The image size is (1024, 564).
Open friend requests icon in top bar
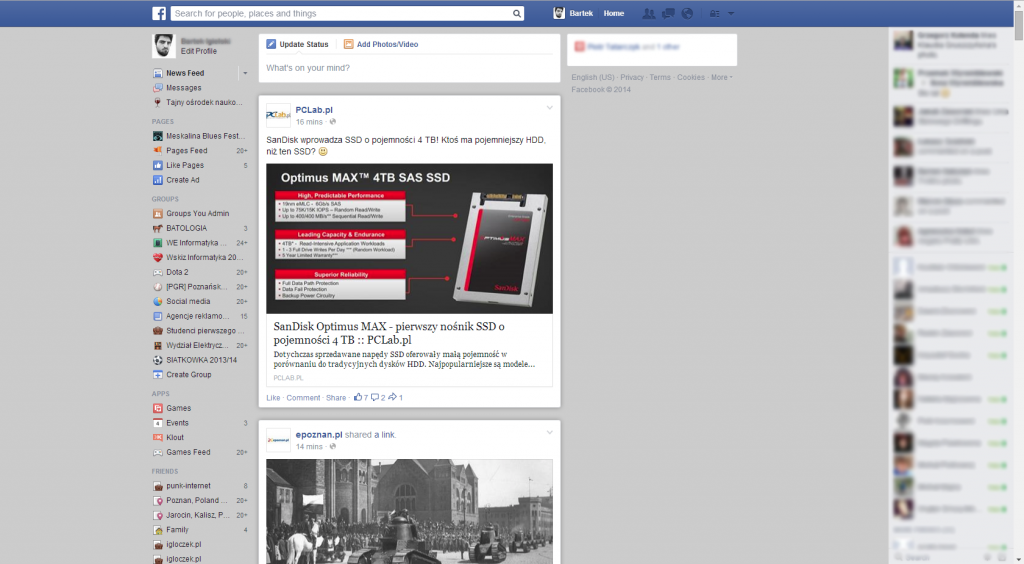click(648, 13)
